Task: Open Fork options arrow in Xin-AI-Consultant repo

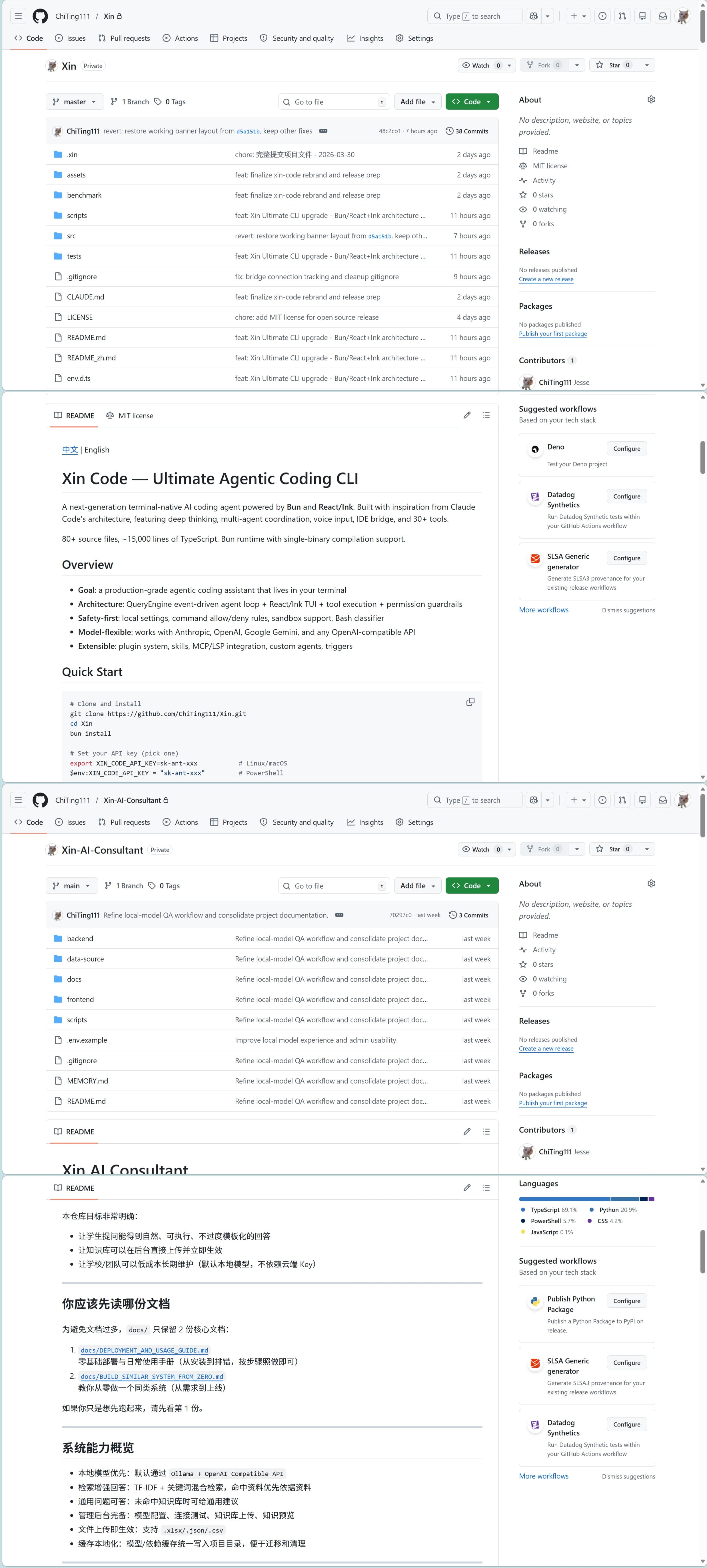Action: (x=577, y=849)
